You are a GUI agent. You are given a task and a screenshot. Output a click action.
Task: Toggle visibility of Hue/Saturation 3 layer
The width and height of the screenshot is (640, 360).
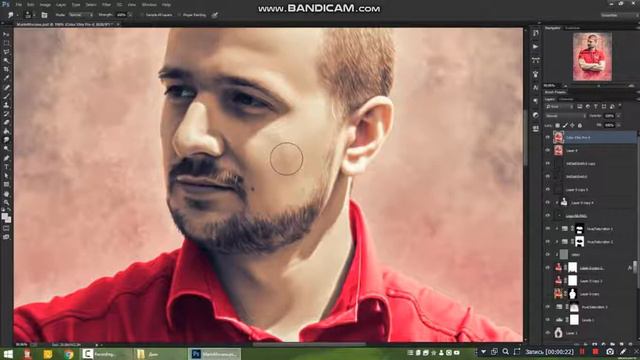coord(548,307)
